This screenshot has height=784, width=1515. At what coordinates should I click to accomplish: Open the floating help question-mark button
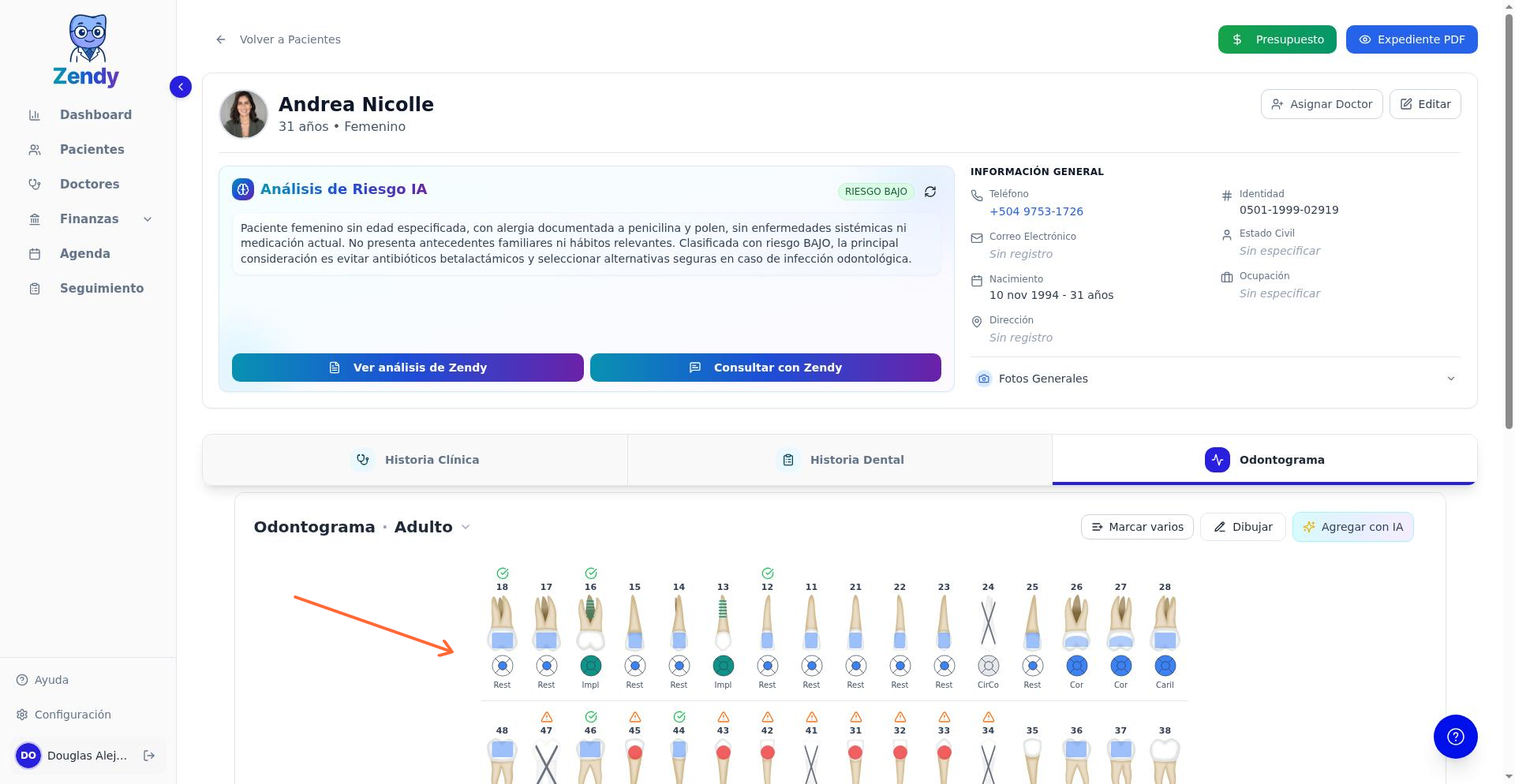pos(1456,737)
